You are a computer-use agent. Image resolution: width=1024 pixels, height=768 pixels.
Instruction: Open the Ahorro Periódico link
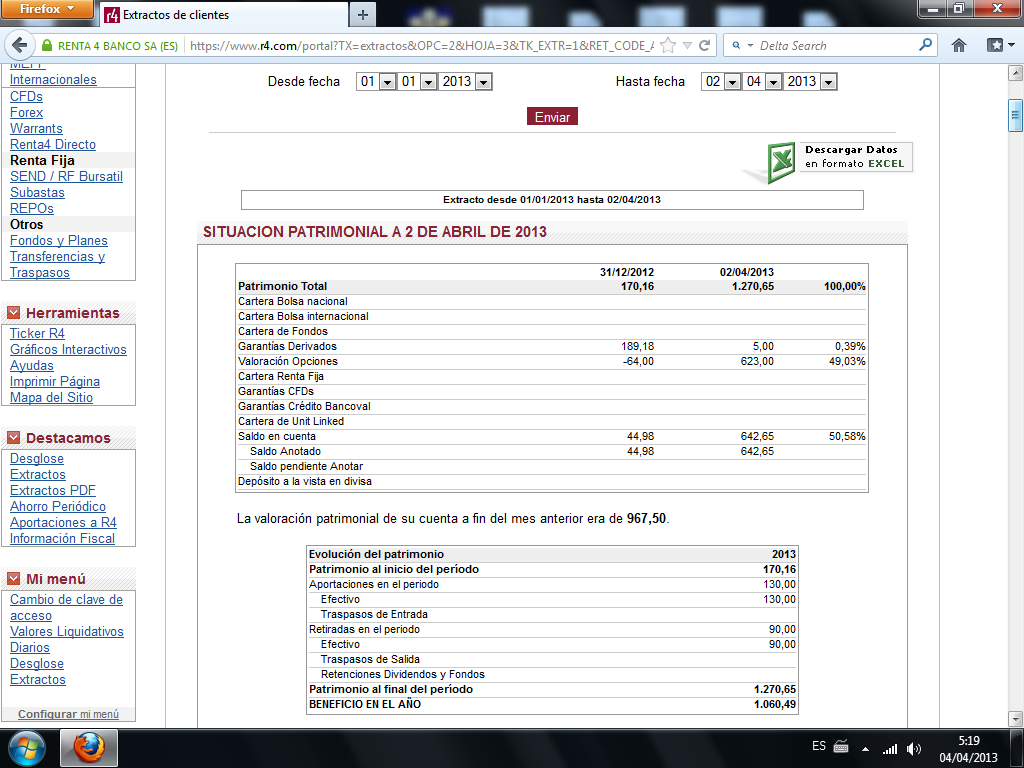point(57,506)
